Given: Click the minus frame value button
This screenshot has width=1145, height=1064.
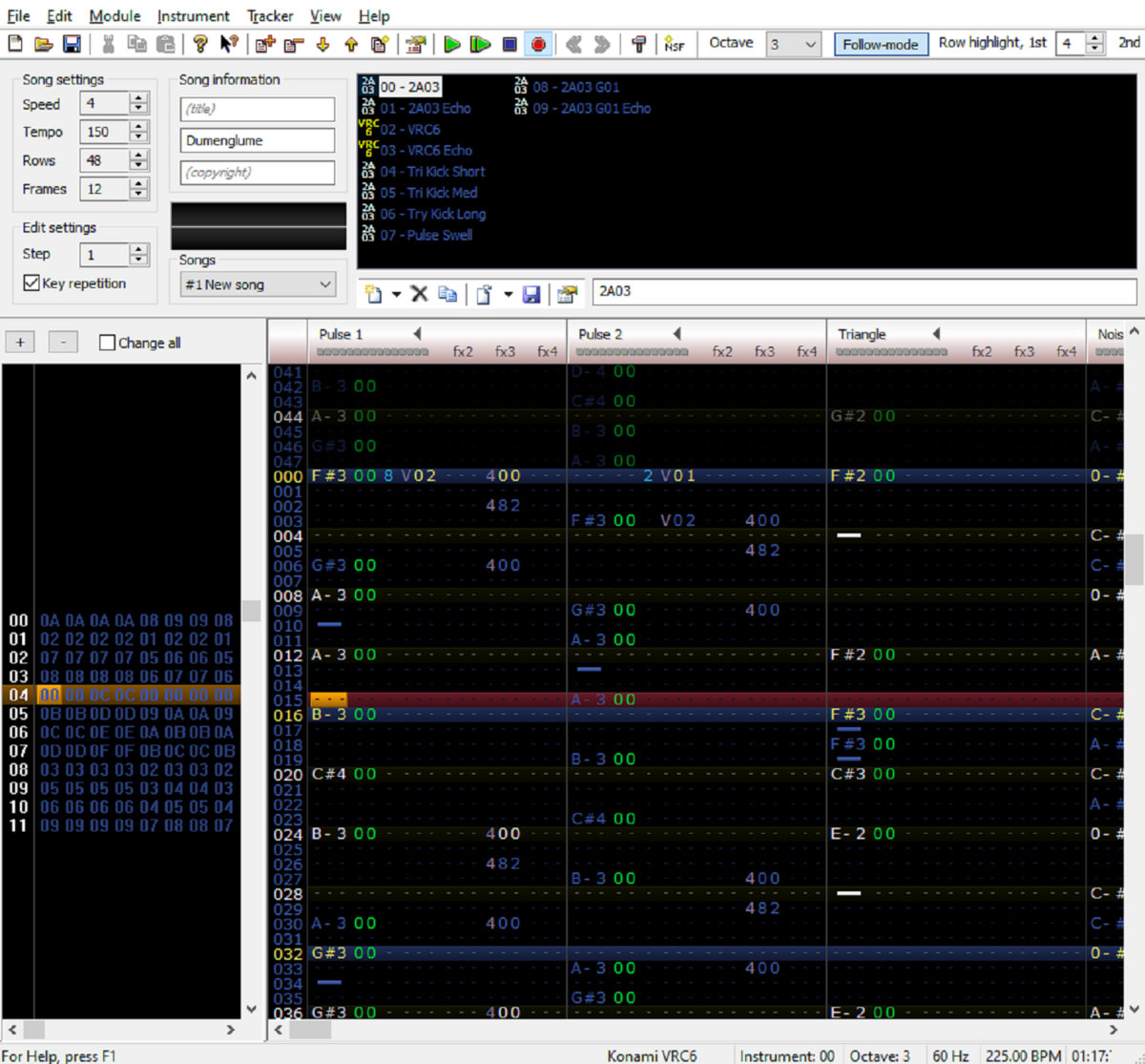Looking at the screenshot, I should tap(63, 342).
